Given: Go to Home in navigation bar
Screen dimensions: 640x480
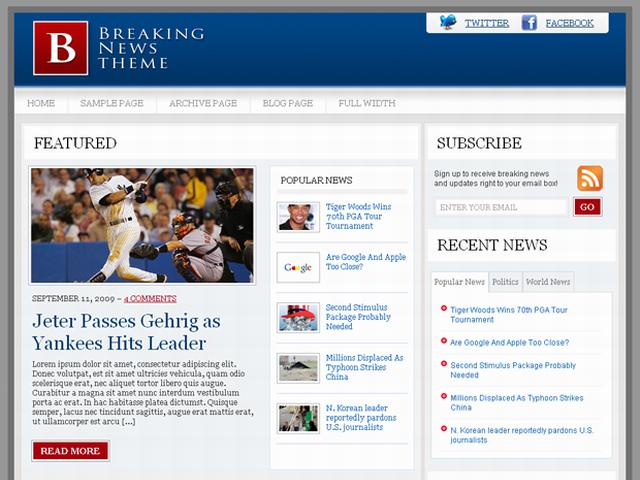Looking at the screenshot, I should 41,103.
